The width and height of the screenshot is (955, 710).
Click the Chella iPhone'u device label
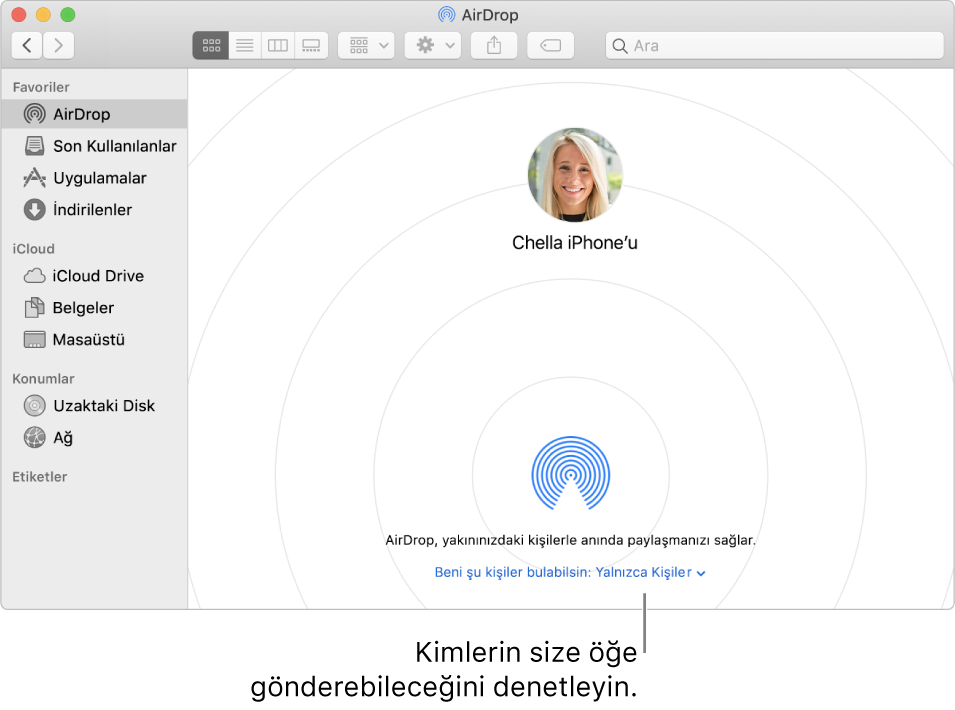click(574, 242)
